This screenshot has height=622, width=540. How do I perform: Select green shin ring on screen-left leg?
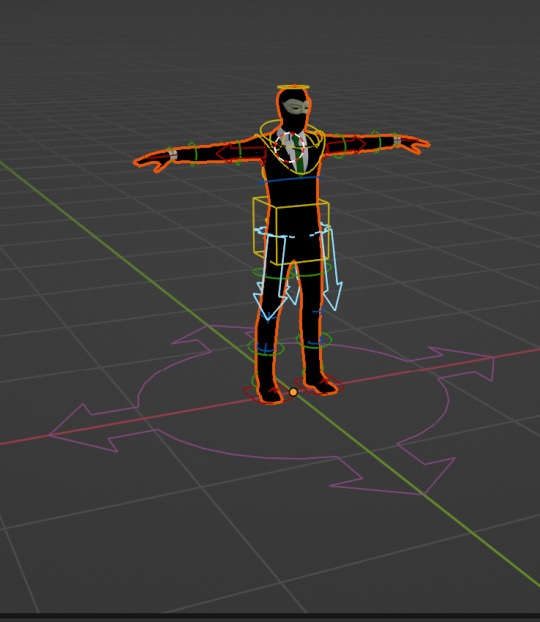click(266, 347)
